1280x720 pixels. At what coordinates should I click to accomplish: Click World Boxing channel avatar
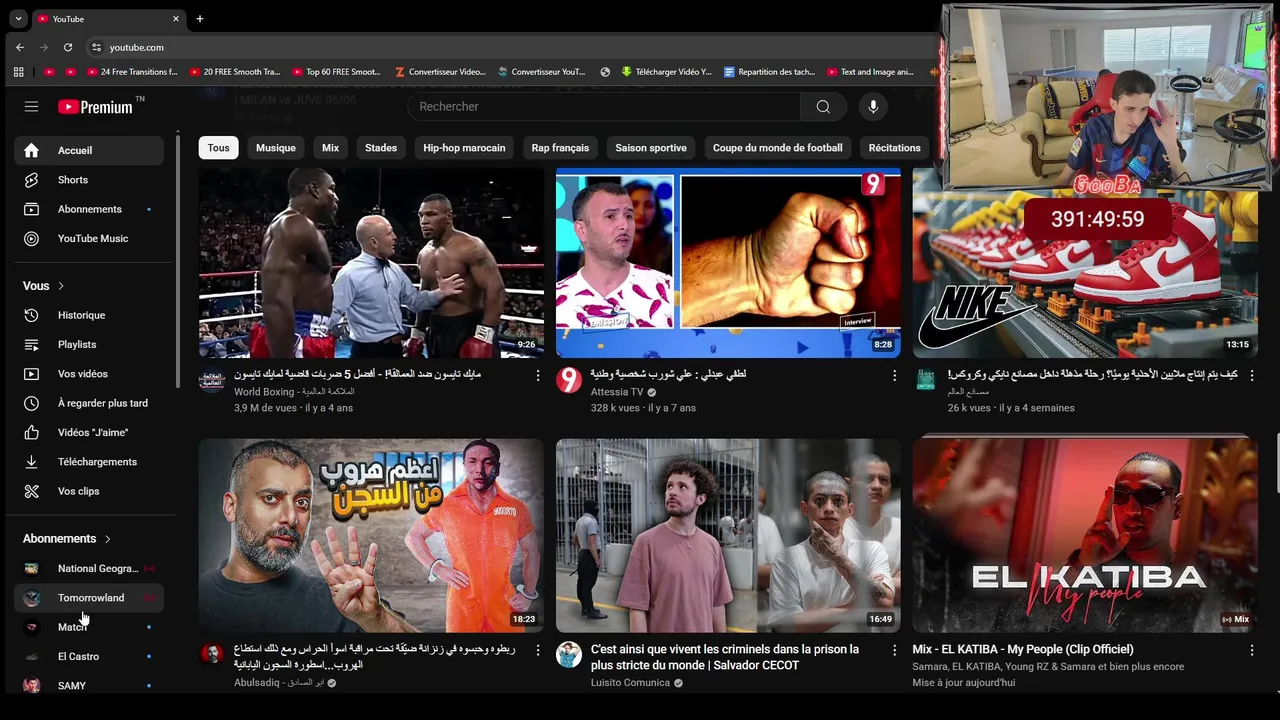(212, 380)
